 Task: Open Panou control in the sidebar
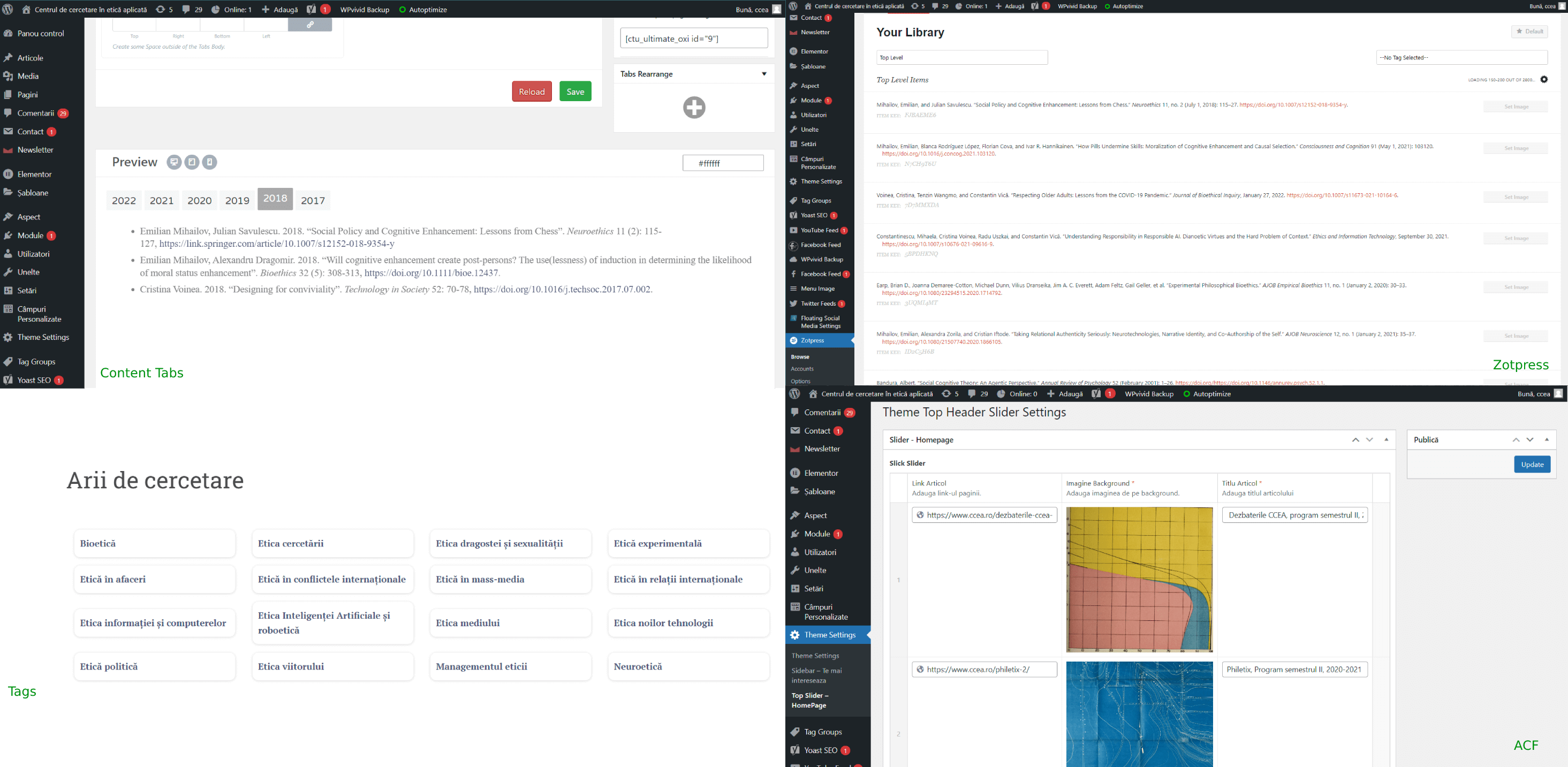pyautogui.click(x=41, y=34)
